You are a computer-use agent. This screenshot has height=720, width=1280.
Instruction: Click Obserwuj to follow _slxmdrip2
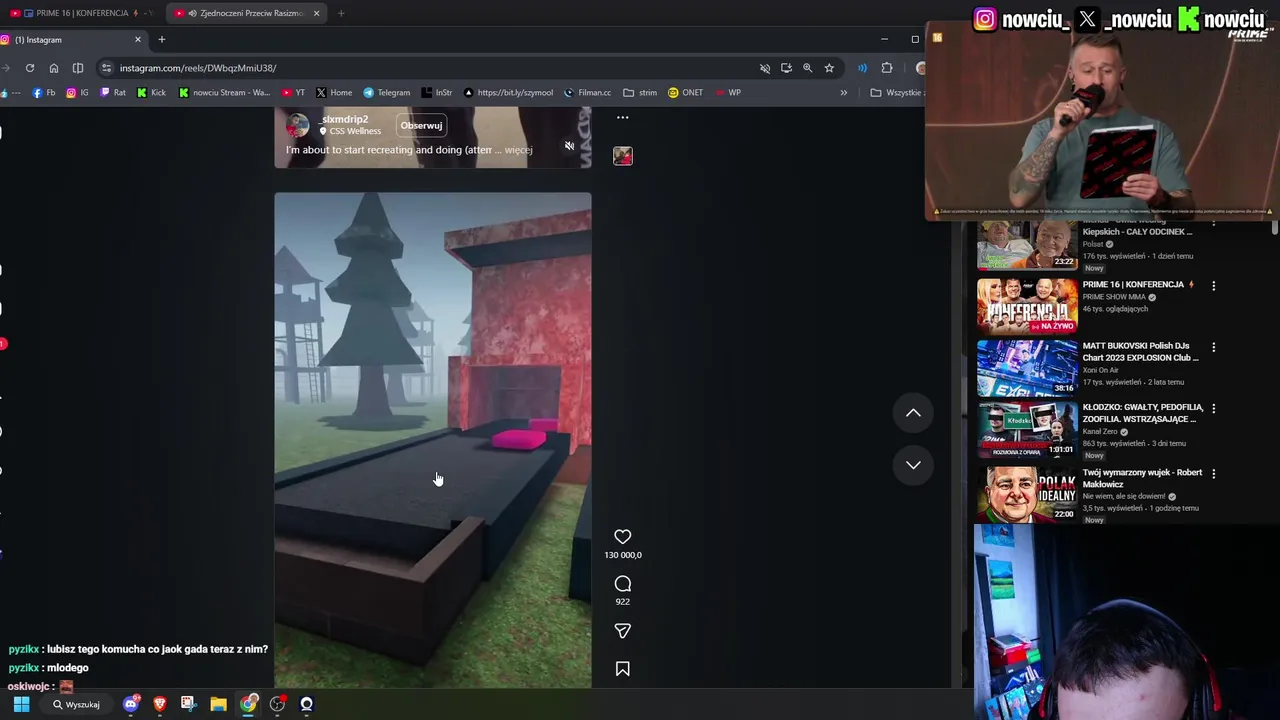click(421, 126)
